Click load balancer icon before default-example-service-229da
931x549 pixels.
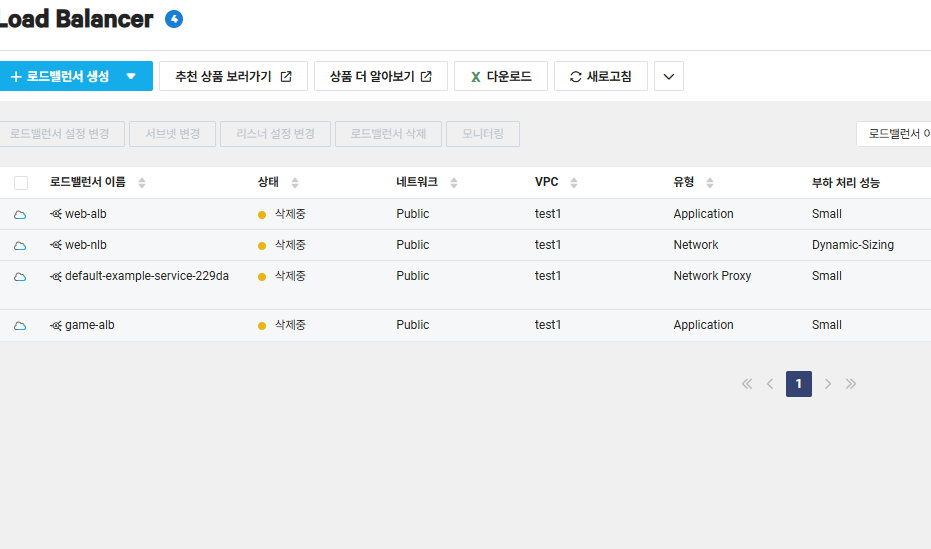(56, 276)
